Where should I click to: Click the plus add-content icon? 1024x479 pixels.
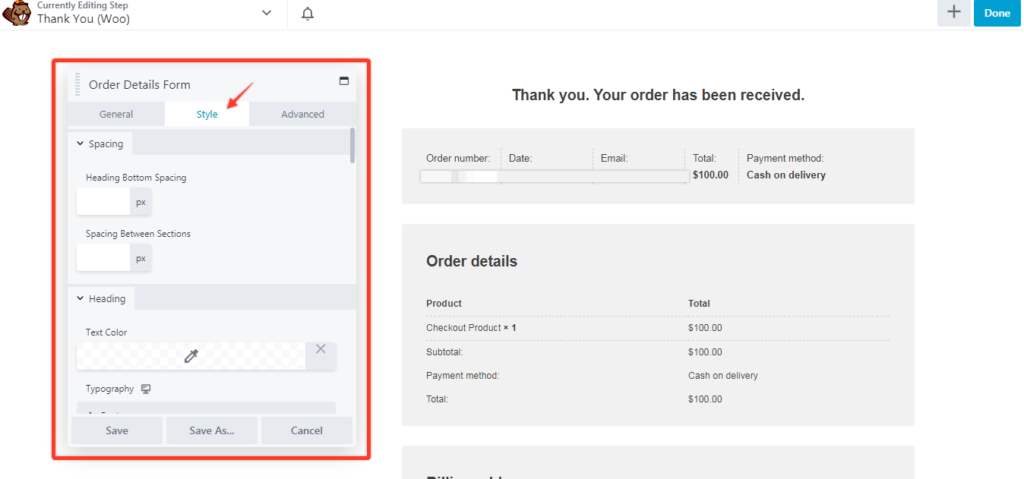[x=953, y=13]
